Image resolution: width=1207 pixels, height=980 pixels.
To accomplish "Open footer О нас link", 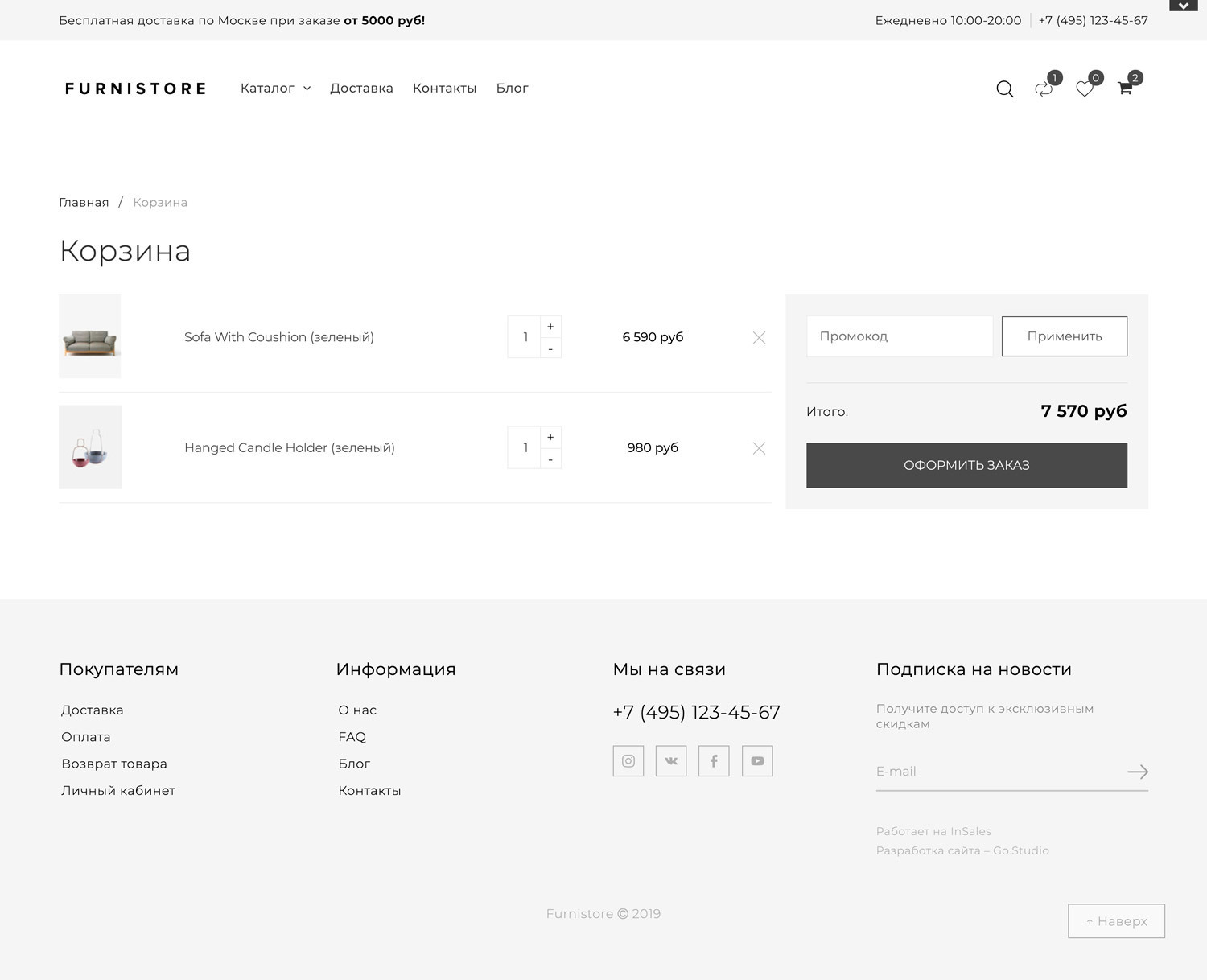I will [x=357, y=710].
